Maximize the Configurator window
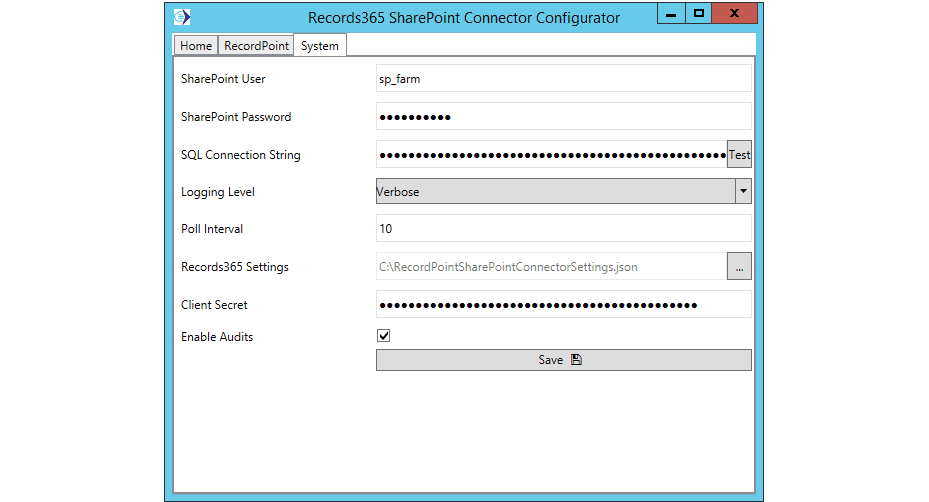The image size is (929, 502). click(x=699, y=14)
